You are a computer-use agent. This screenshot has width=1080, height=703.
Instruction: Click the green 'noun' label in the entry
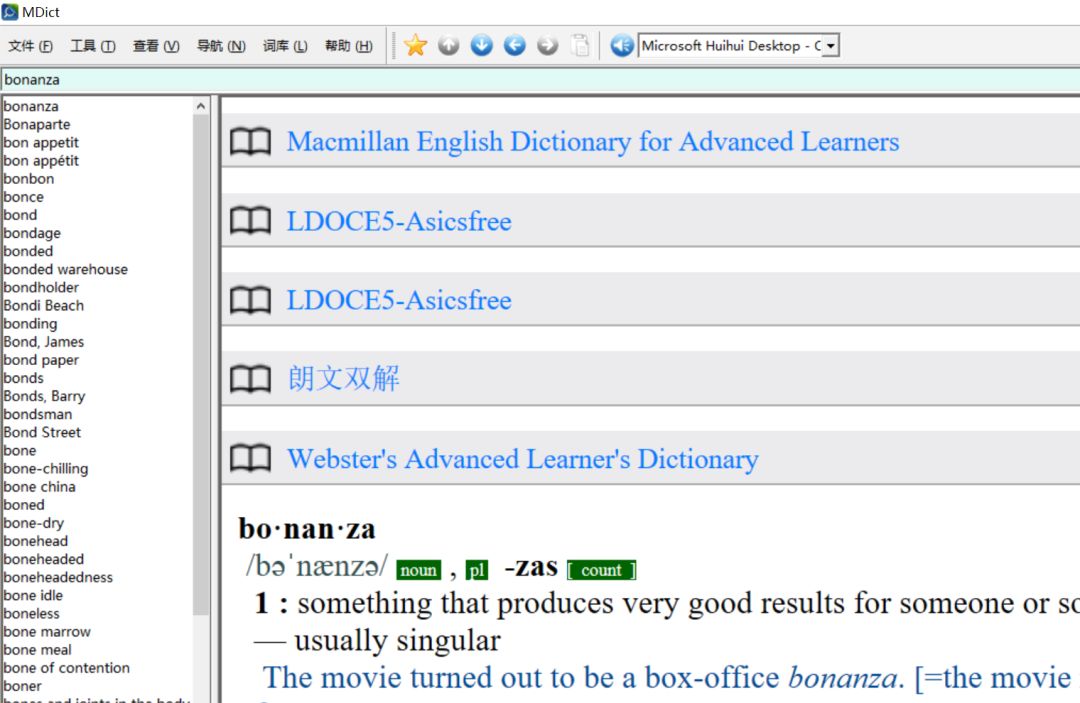pos(419,570)
